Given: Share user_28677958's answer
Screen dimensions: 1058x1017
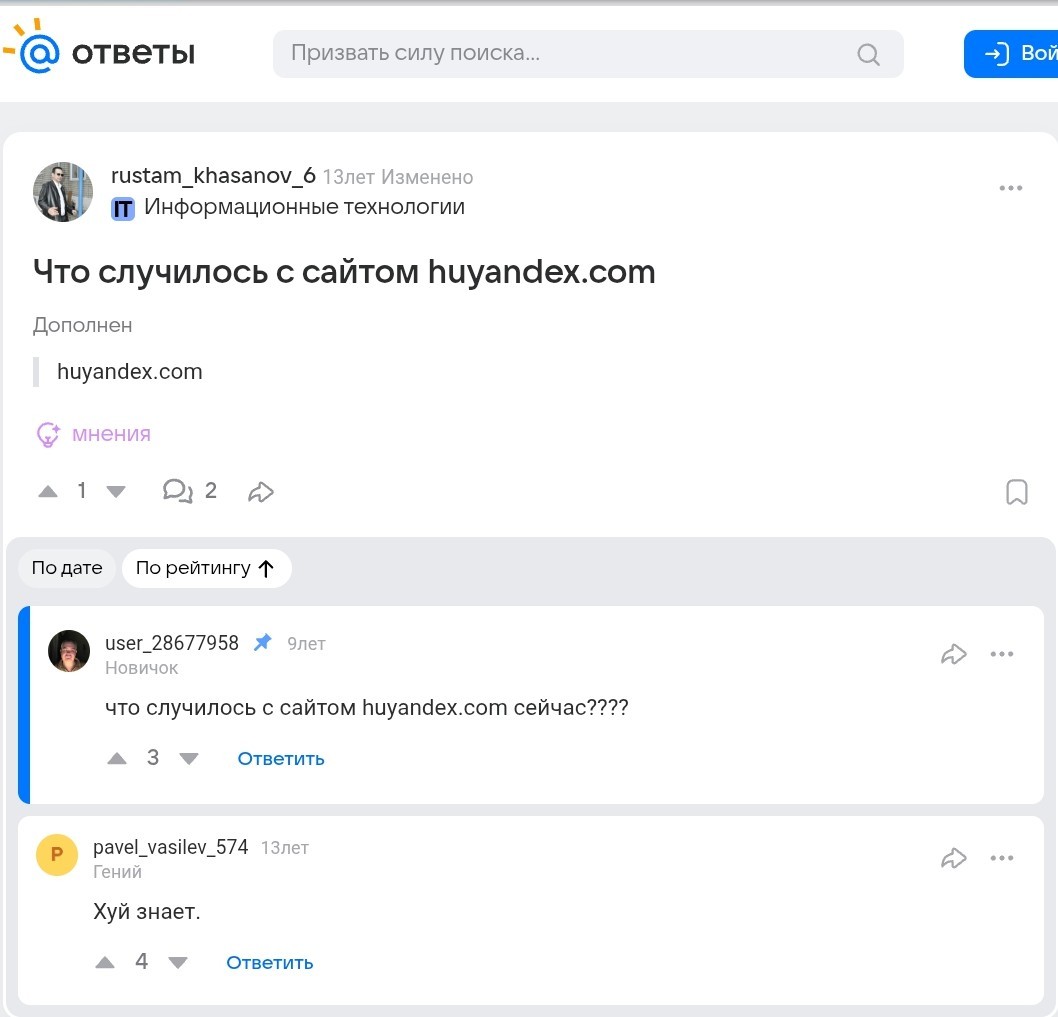Looking at the screenshot, I should click(x=953, y=654).
